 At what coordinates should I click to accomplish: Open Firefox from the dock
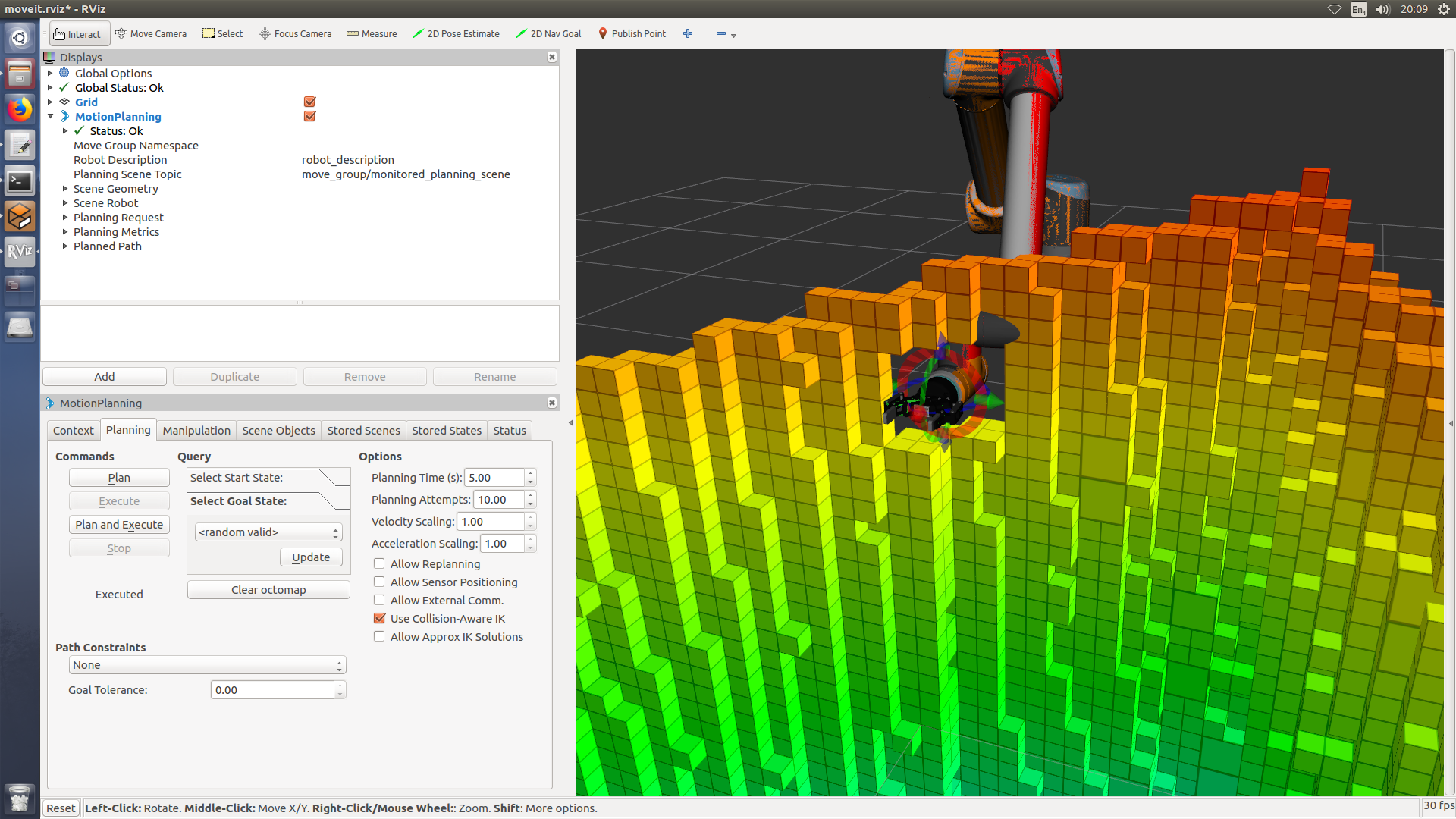[x=20, y=110]
